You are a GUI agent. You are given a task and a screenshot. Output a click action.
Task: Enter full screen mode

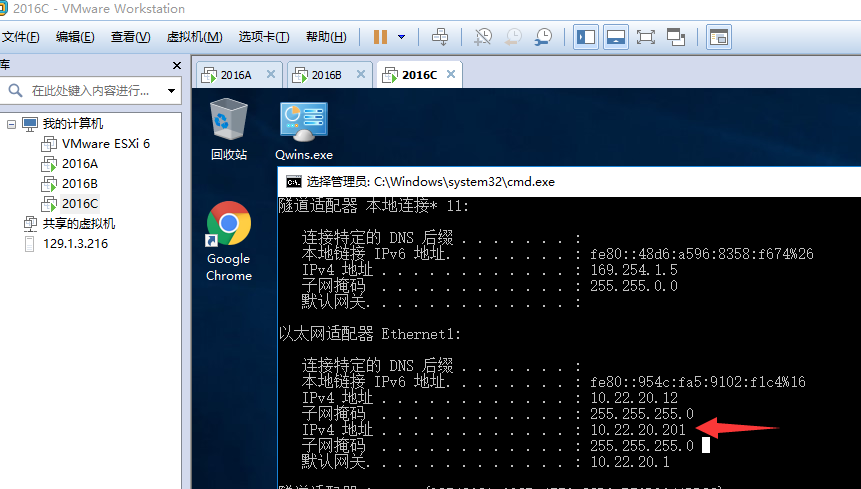pyautogui.click(x=645, y=37)
